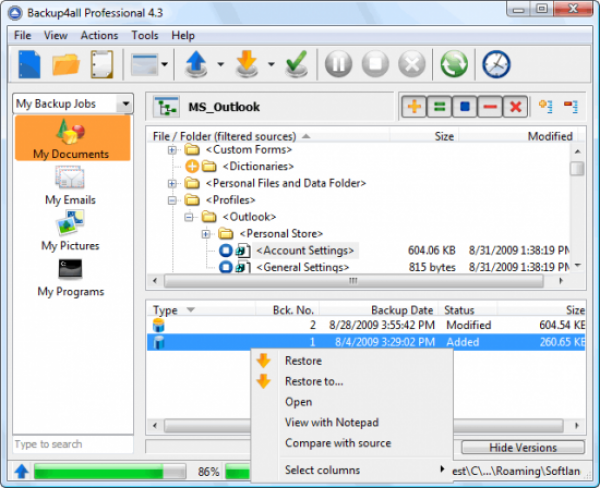Click the horizontal scrollbar in the file tree
Screen dimensions: 600x488
pos(360,282)
